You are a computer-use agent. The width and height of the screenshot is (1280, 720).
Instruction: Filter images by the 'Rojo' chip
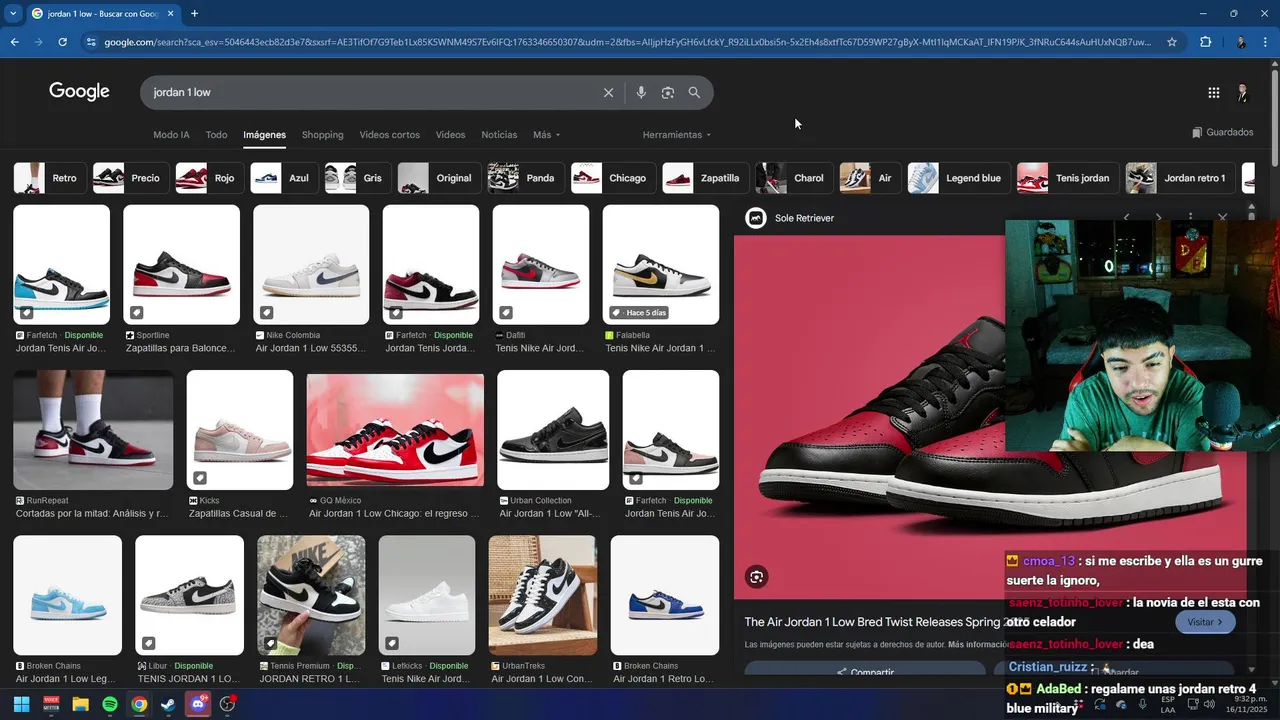pos(209,178)
